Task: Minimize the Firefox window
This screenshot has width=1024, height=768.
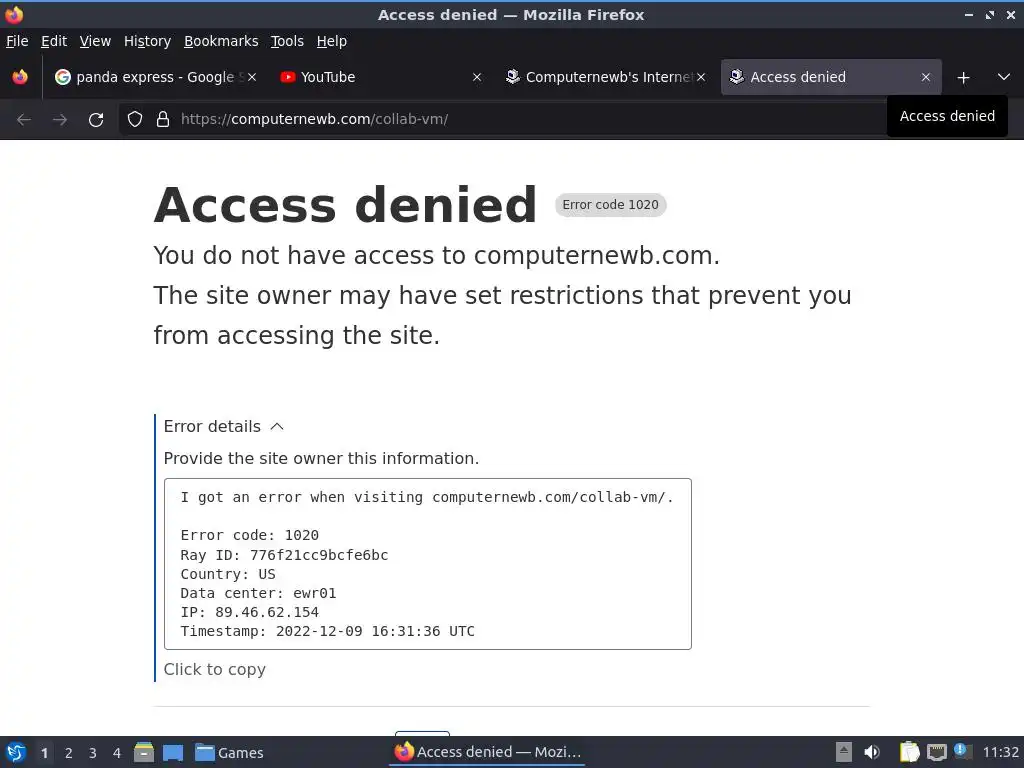Action: [x=969, y=14]
